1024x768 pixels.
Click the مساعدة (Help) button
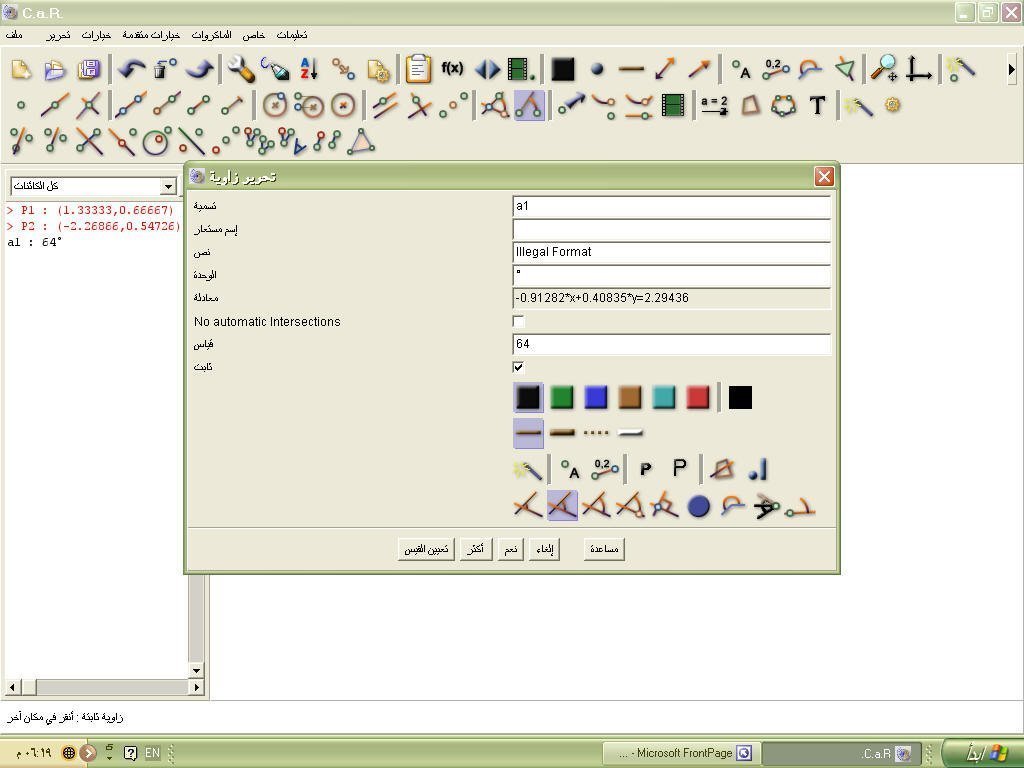tap(604, 549)
